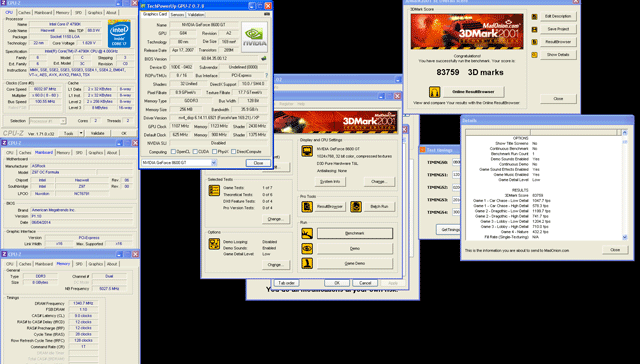Screen dimensions: 640x364
Task: Open the GPU selection dropdown in GPU-Z
Action: click(x=213, y=163)
